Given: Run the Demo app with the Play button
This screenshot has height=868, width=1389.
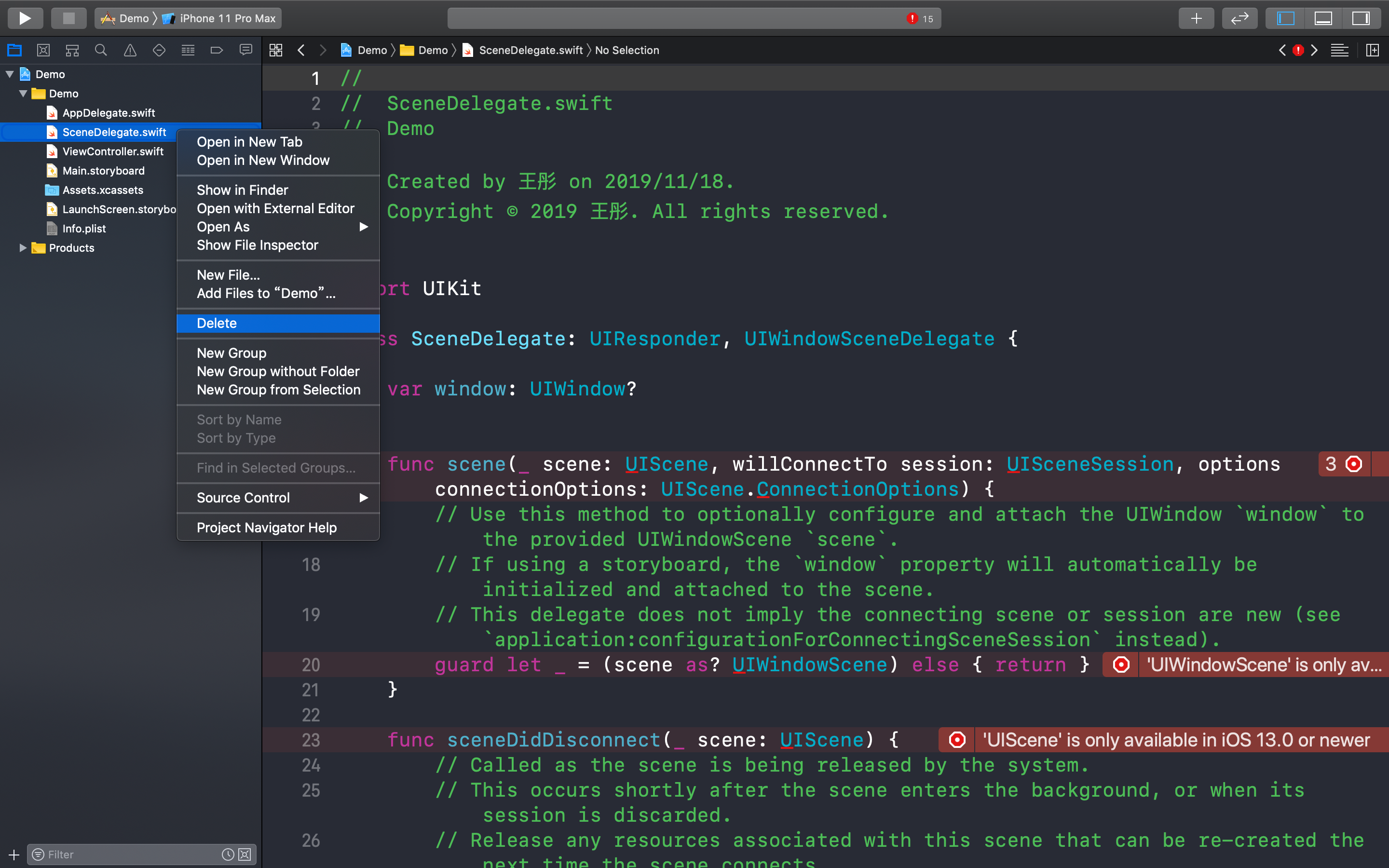Looking at the screenshot, I should tap(25, 18).
